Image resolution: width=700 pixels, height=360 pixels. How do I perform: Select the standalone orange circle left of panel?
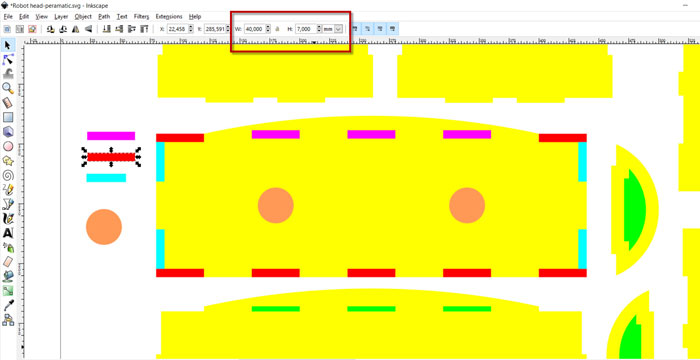[104, 227]
